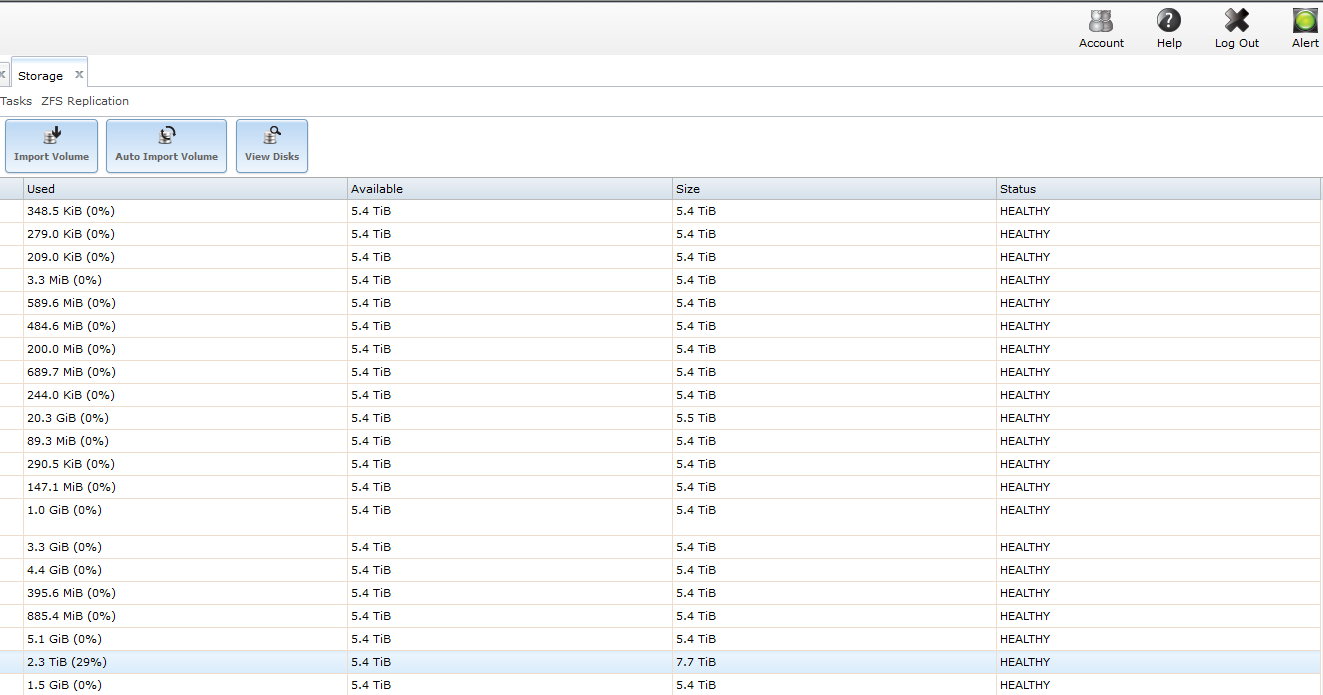The image size is (1323, 695).
Task: Select the row using 20.3 GiB (0%)
Action: pyautogui.click(x=68, y=418)
